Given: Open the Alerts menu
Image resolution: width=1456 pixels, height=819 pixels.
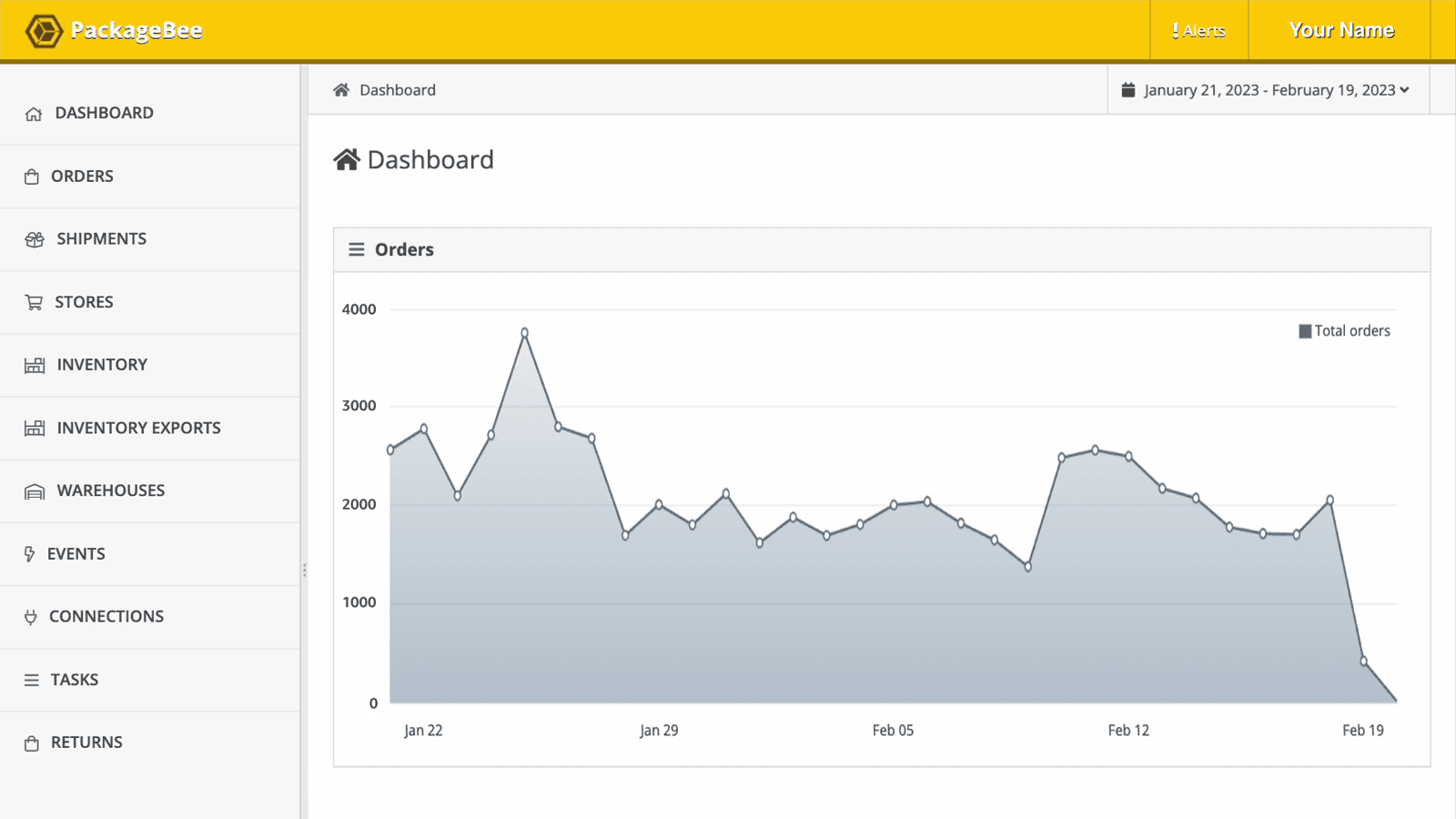Looking at the screenshot, I should [1198, 29].
